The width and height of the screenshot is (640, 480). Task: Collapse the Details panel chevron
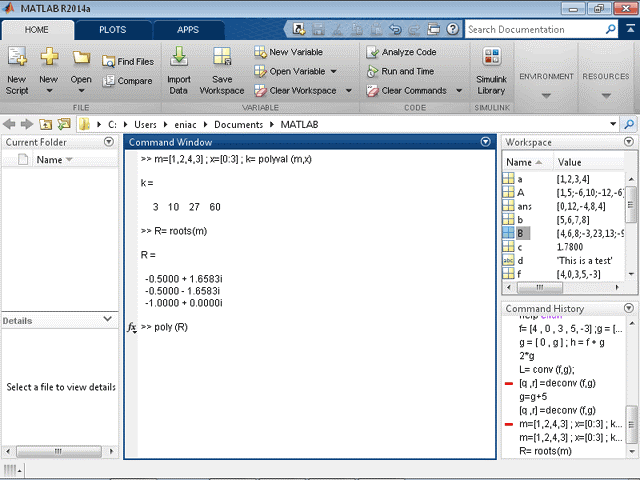point(108,319)
